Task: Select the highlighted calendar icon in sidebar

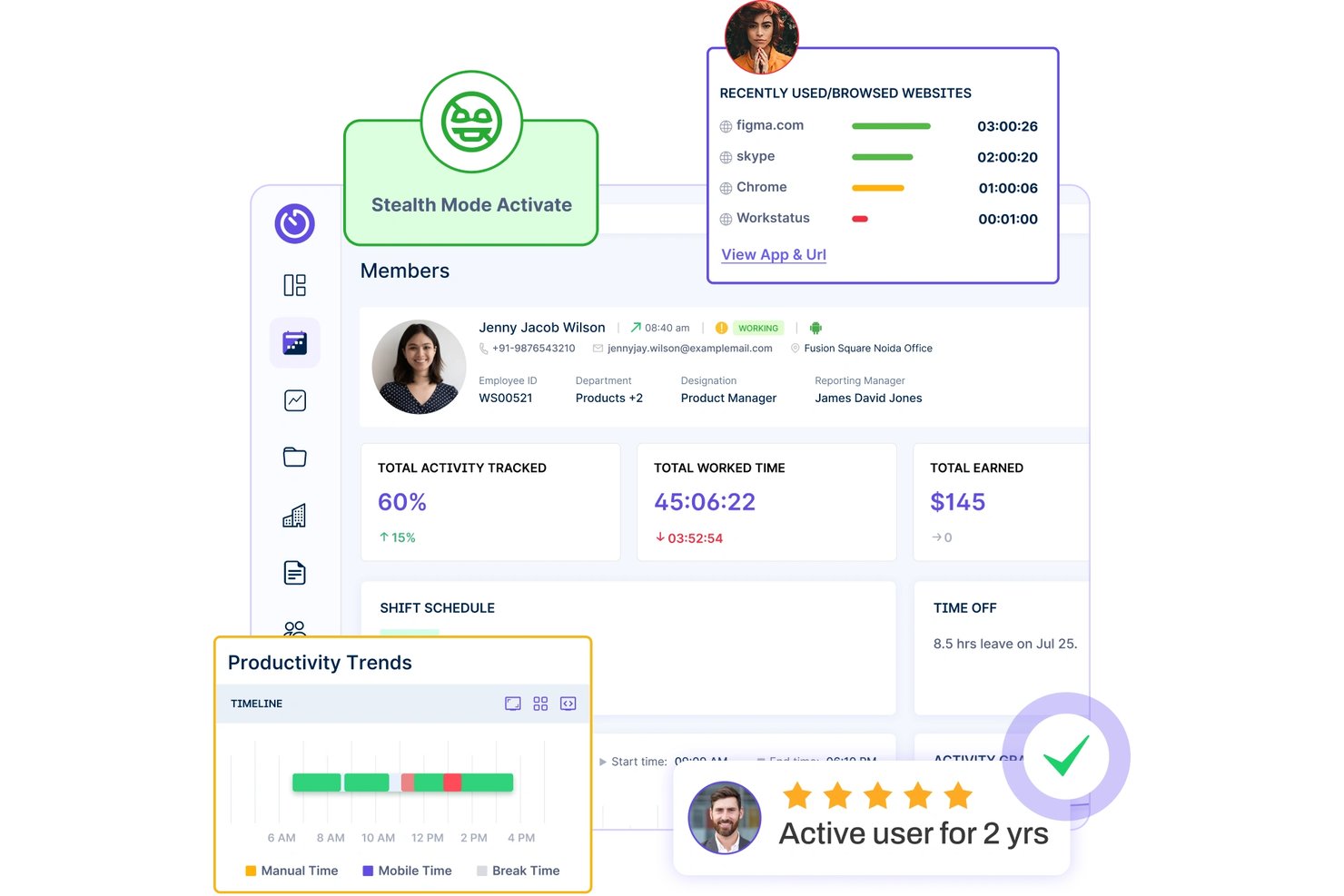Action: point(295,343)
